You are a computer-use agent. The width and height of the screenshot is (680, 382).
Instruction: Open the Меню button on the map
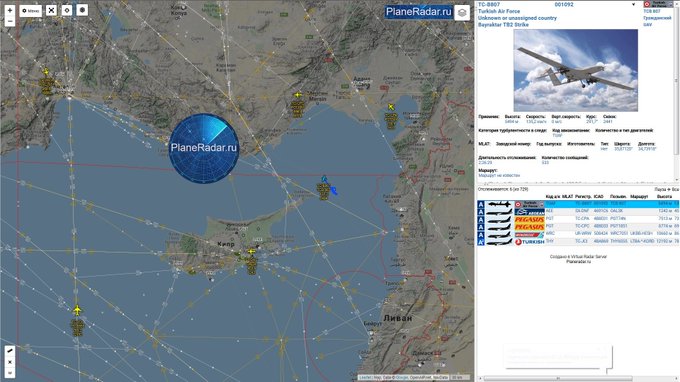31,10
